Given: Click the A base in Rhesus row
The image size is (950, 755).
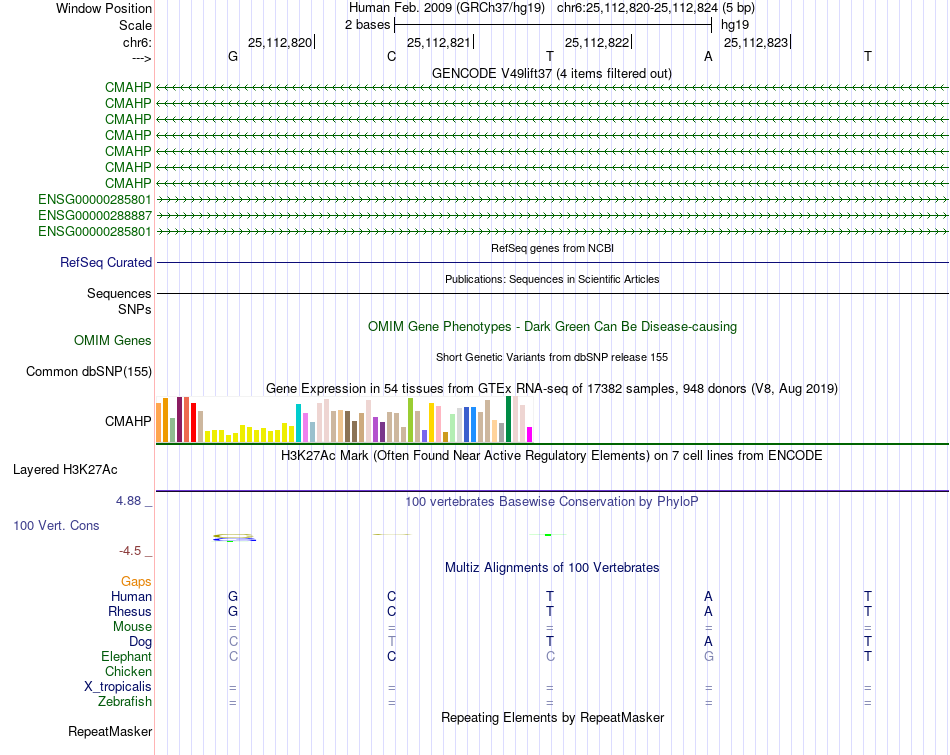Looking at the screenshot, I should pos(708,611).
